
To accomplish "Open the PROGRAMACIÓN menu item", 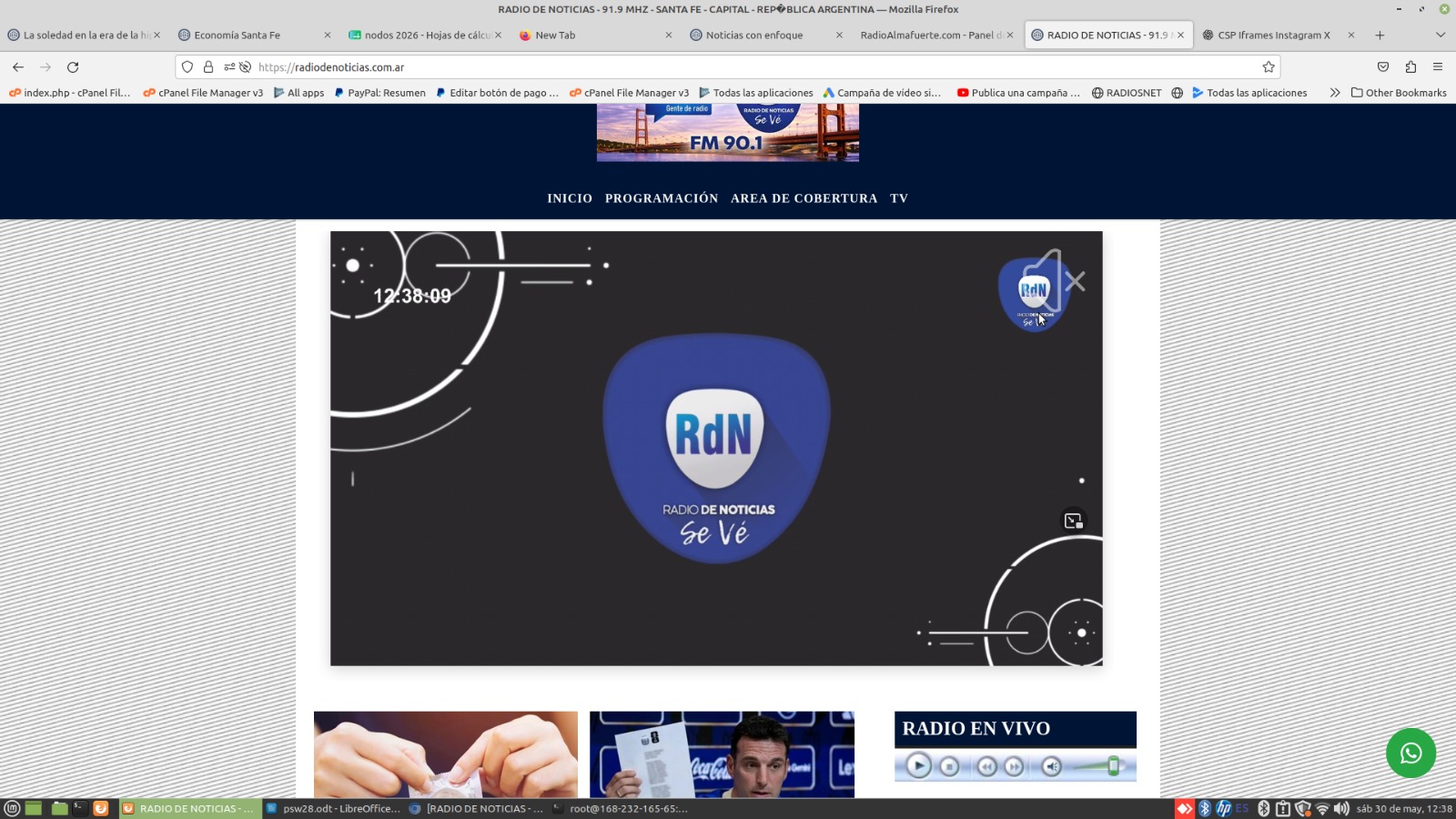I will [662, 198].
